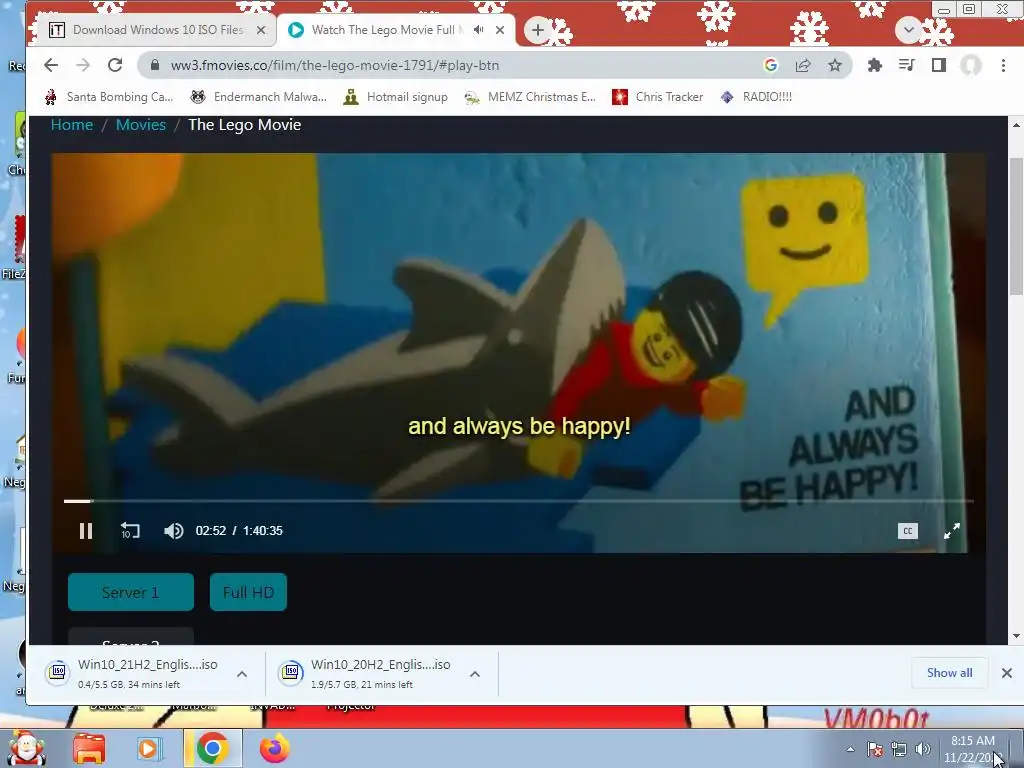Choose Full HD quality button
Viewport: 1024px width, 768px height.
tap(248, 592)
